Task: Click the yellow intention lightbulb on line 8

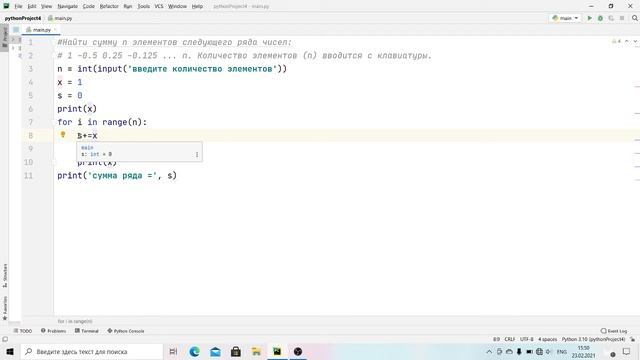Action: tap(63, 134)
